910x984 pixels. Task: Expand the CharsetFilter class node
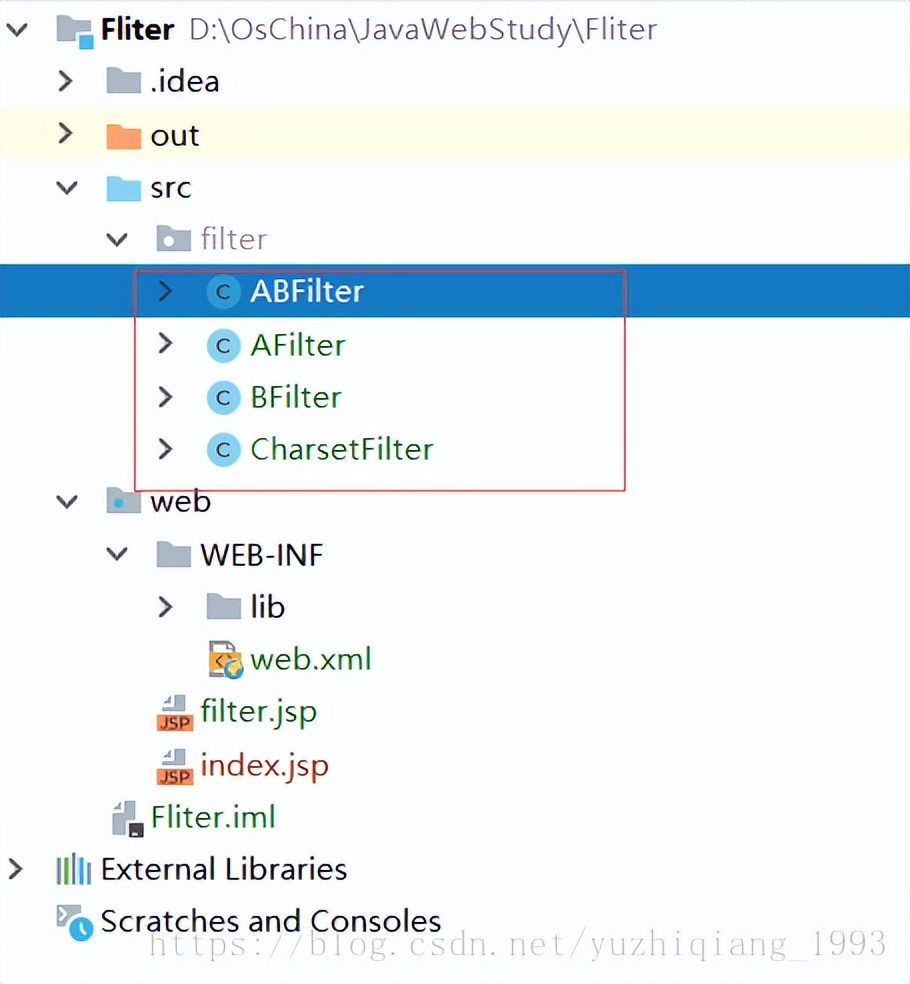click(166, 449)
